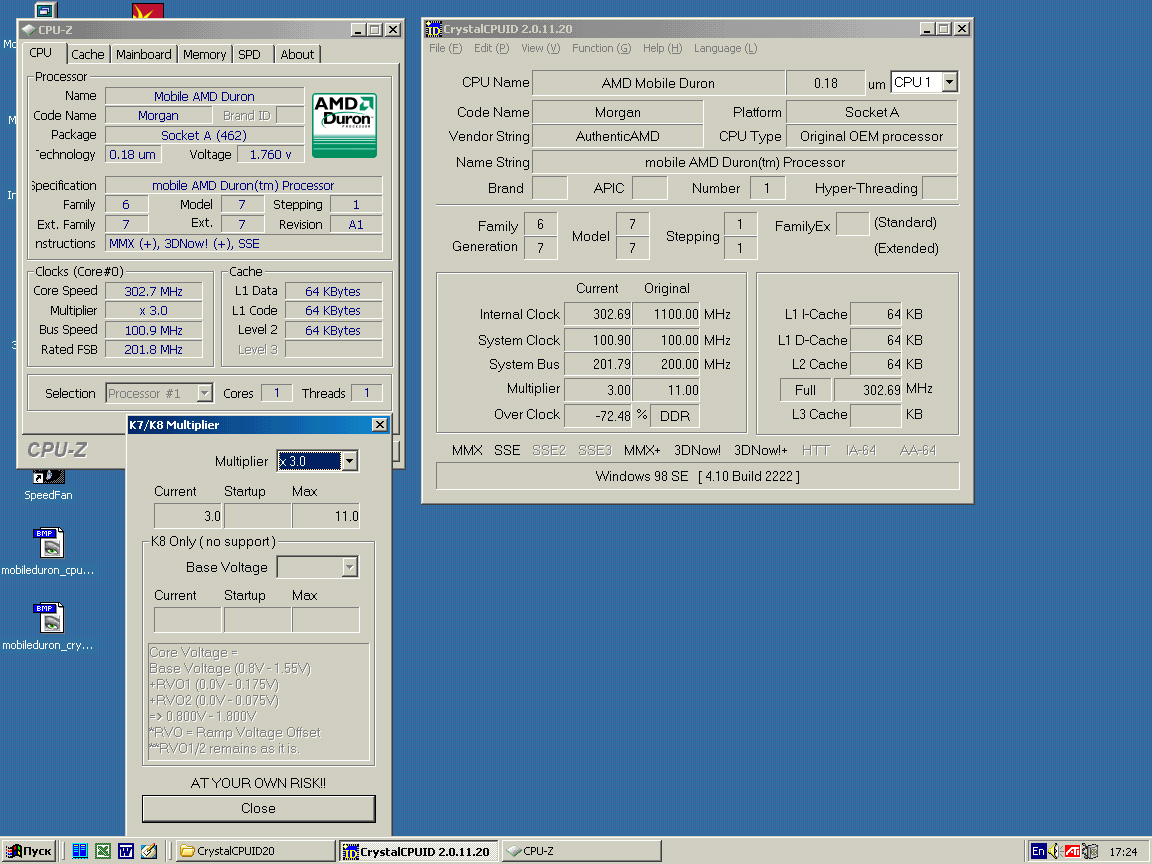This screenshot has height=864, width=1152.
Task: Open the mobileduron_cry BMP file icon
Action: point(48,620)
